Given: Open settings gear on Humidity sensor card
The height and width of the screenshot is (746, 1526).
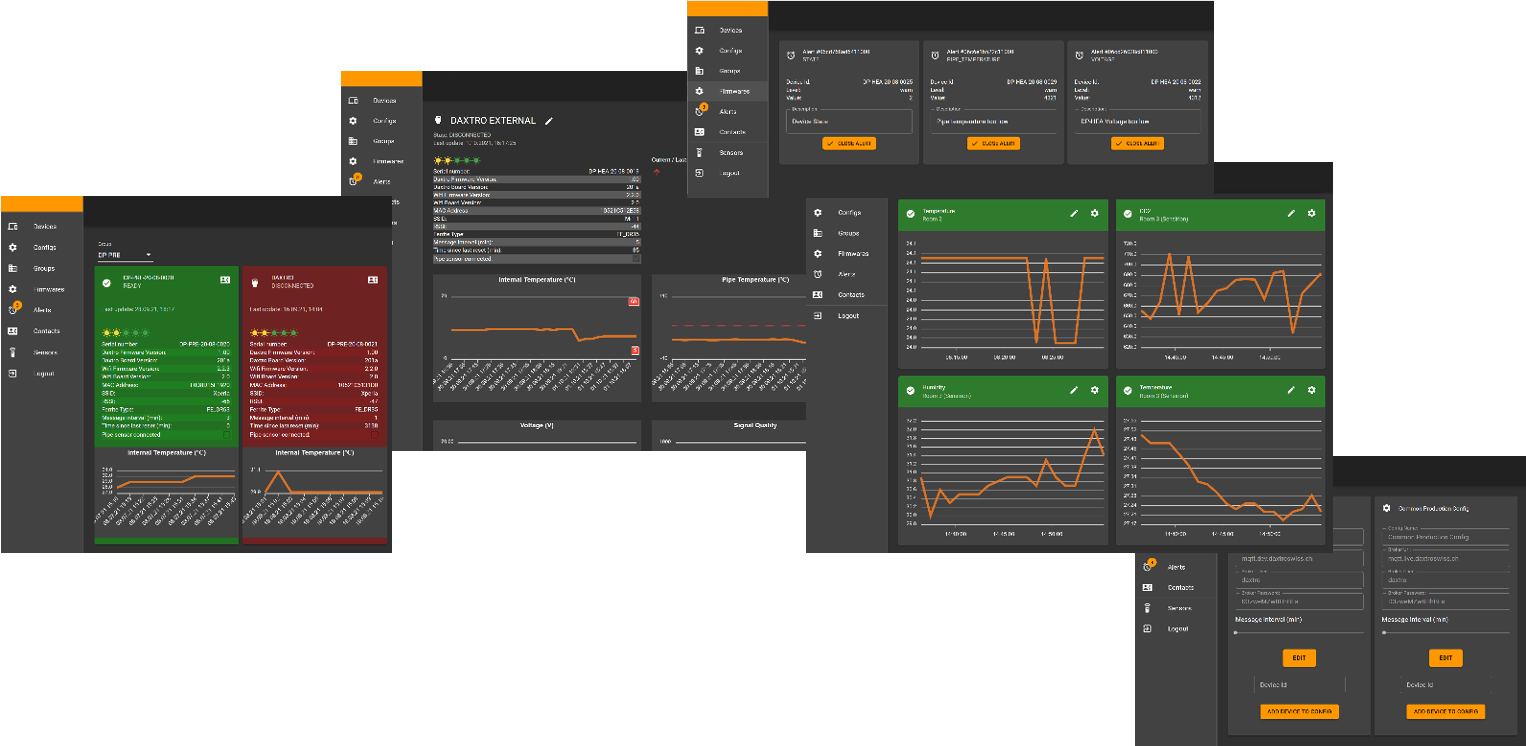Looking at the screenshot, I should (1094, 389).
